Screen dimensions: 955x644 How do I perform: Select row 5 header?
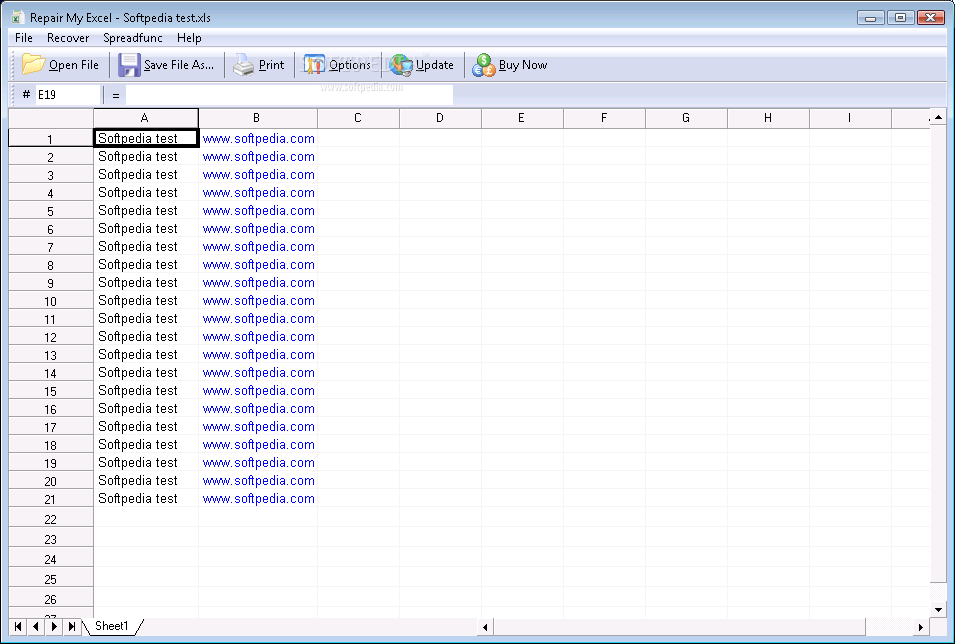pyautogui.click(x=51, y=211)
